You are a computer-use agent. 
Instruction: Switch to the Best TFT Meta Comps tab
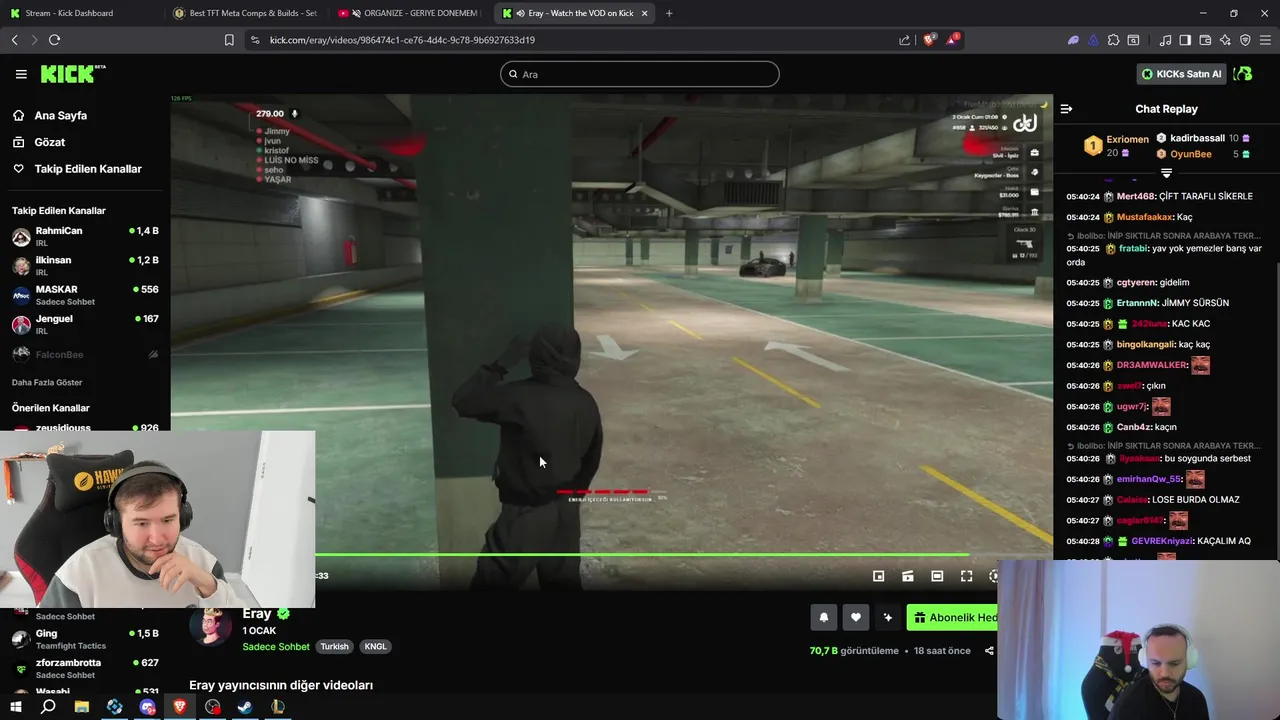(x=245, y=13)
